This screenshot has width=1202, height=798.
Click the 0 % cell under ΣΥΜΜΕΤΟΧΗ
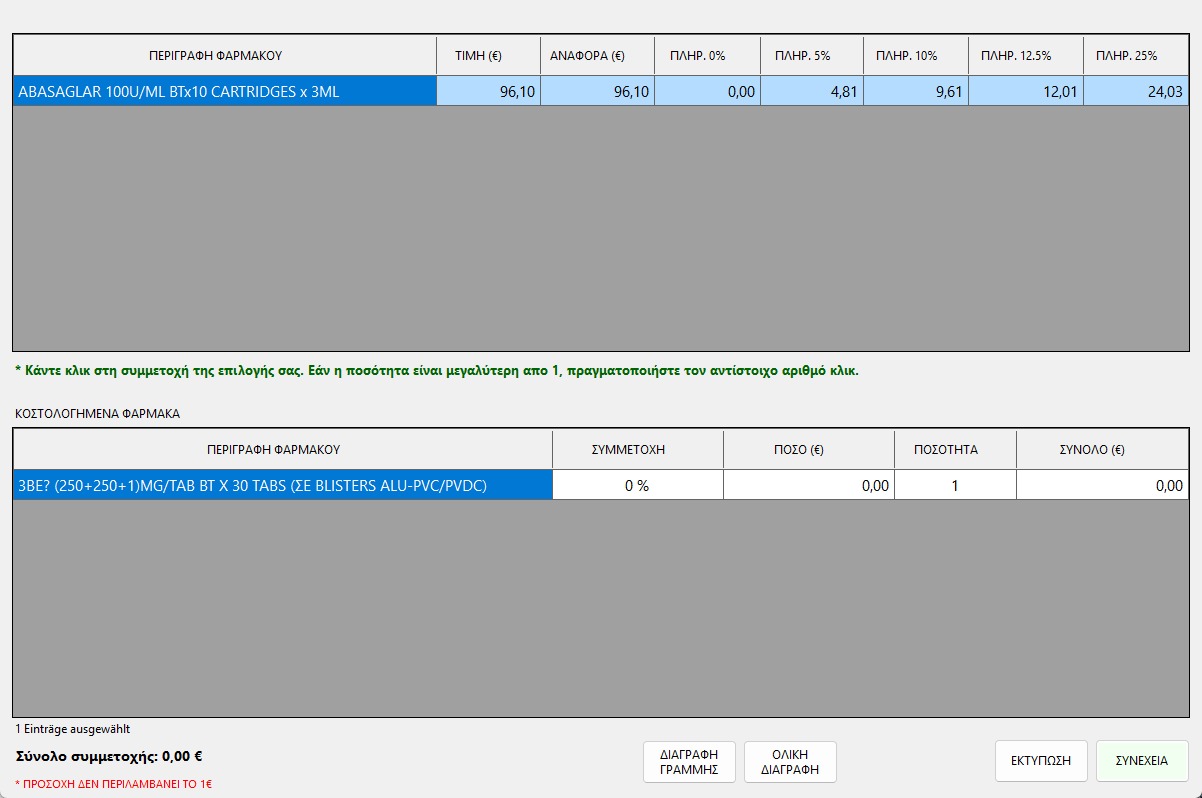coord(638,485)
